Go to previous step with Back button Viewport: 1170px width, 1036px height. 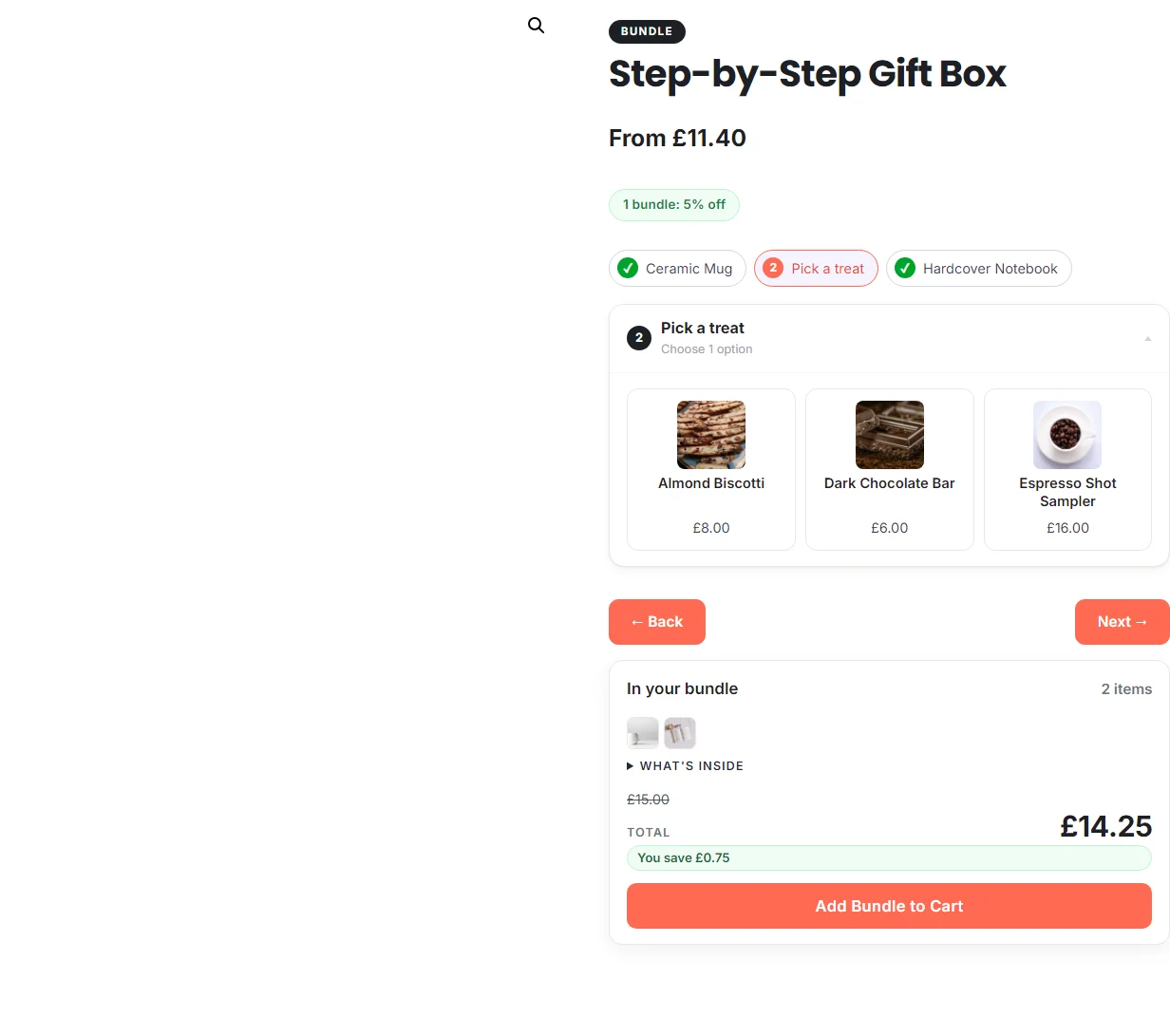click(x=657, y=622)
